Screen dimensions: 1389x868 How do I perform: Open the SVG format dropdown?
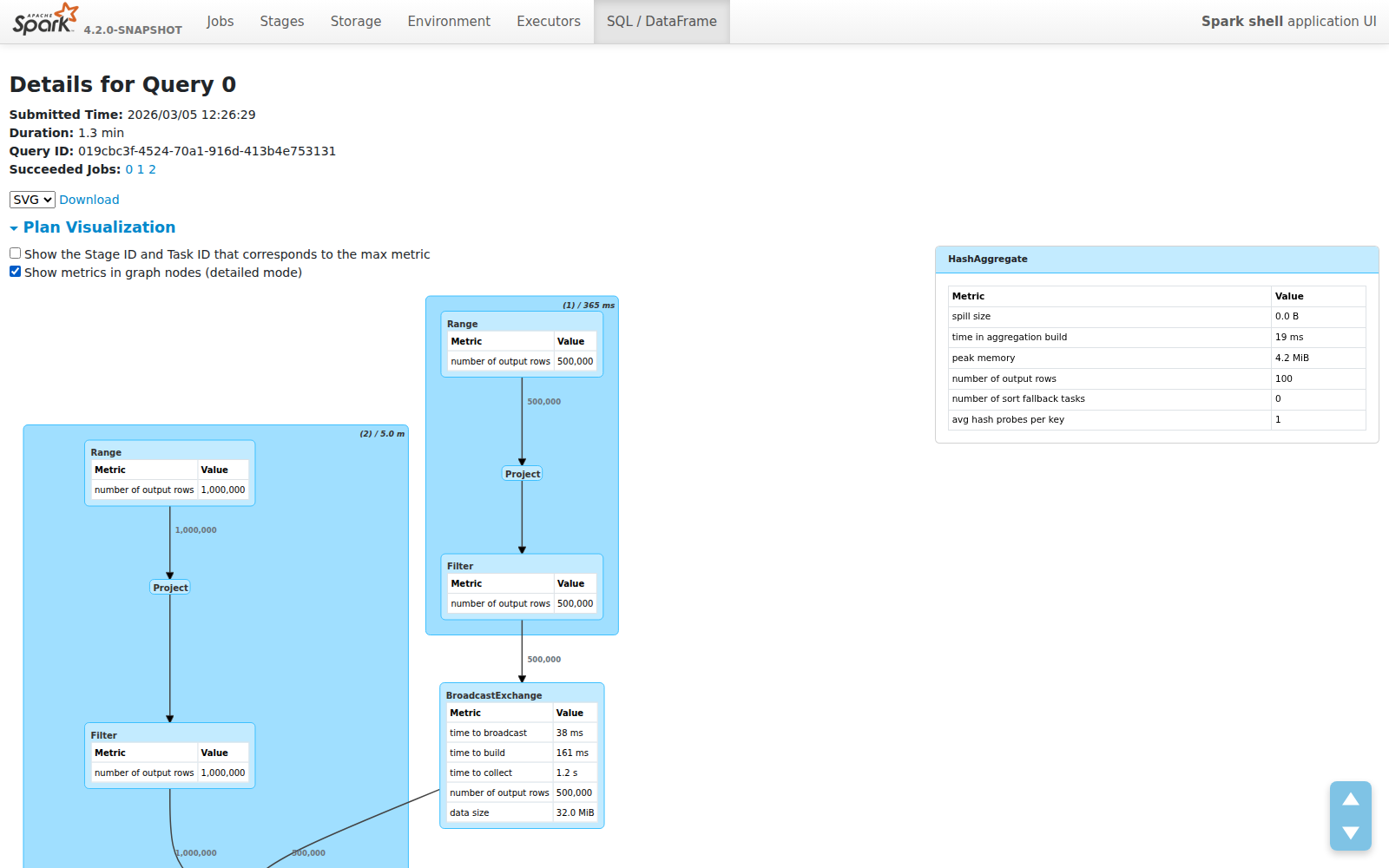[x=32, y=200]
